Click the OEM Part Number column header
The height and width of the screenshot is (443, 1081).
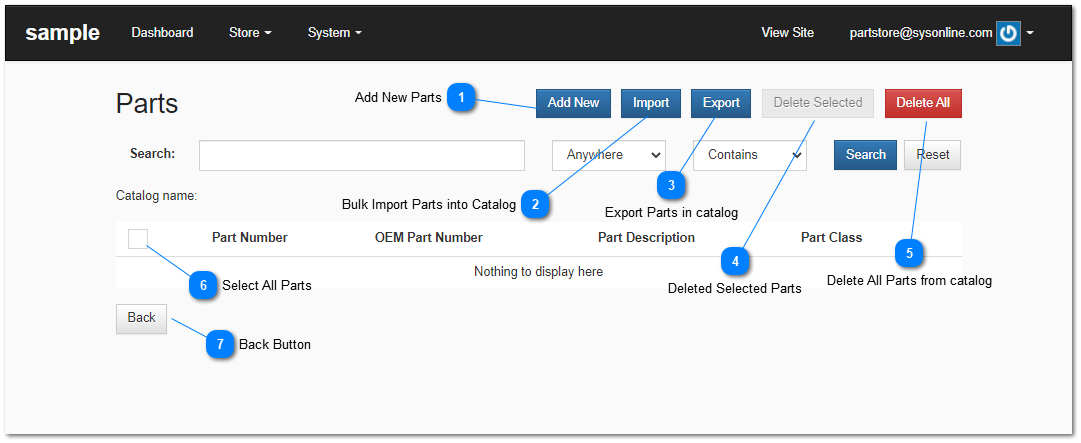(429, 238)
